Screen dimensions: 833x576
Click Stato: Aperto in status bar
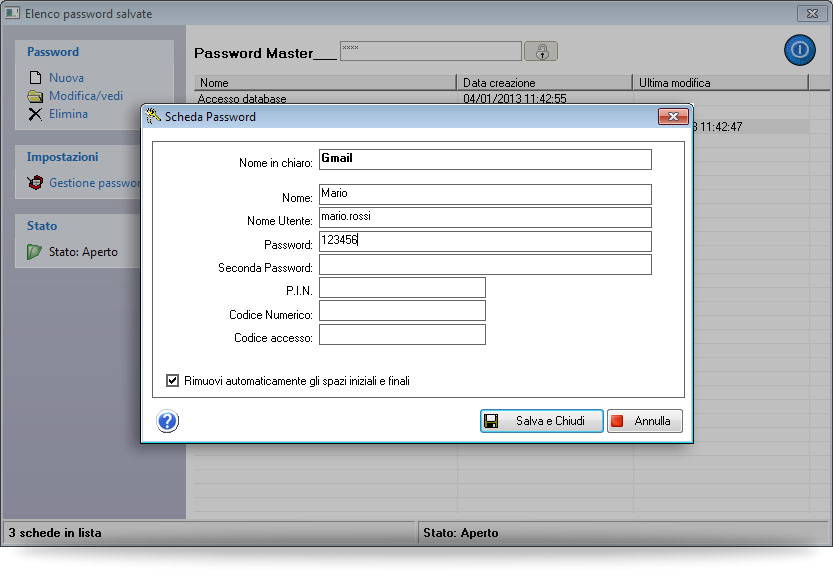[461, 532]
